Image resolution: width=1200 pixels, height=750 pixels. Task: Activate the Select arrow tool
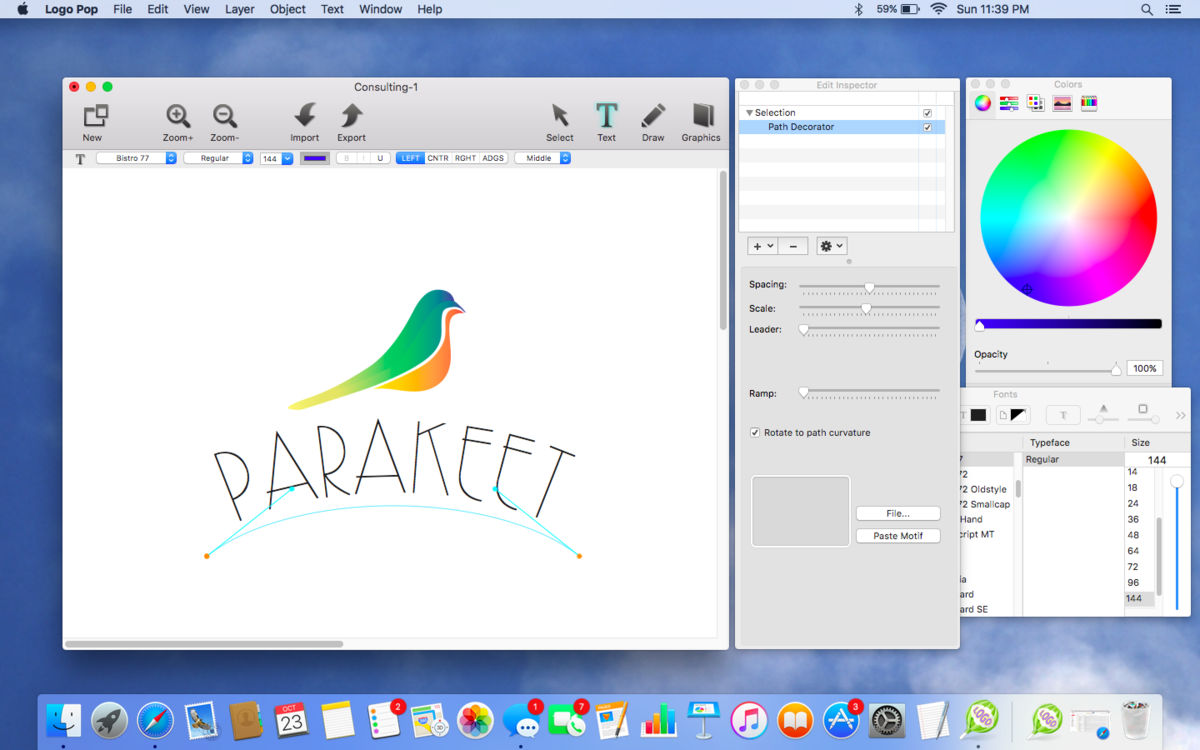click(x=560, y=116)
